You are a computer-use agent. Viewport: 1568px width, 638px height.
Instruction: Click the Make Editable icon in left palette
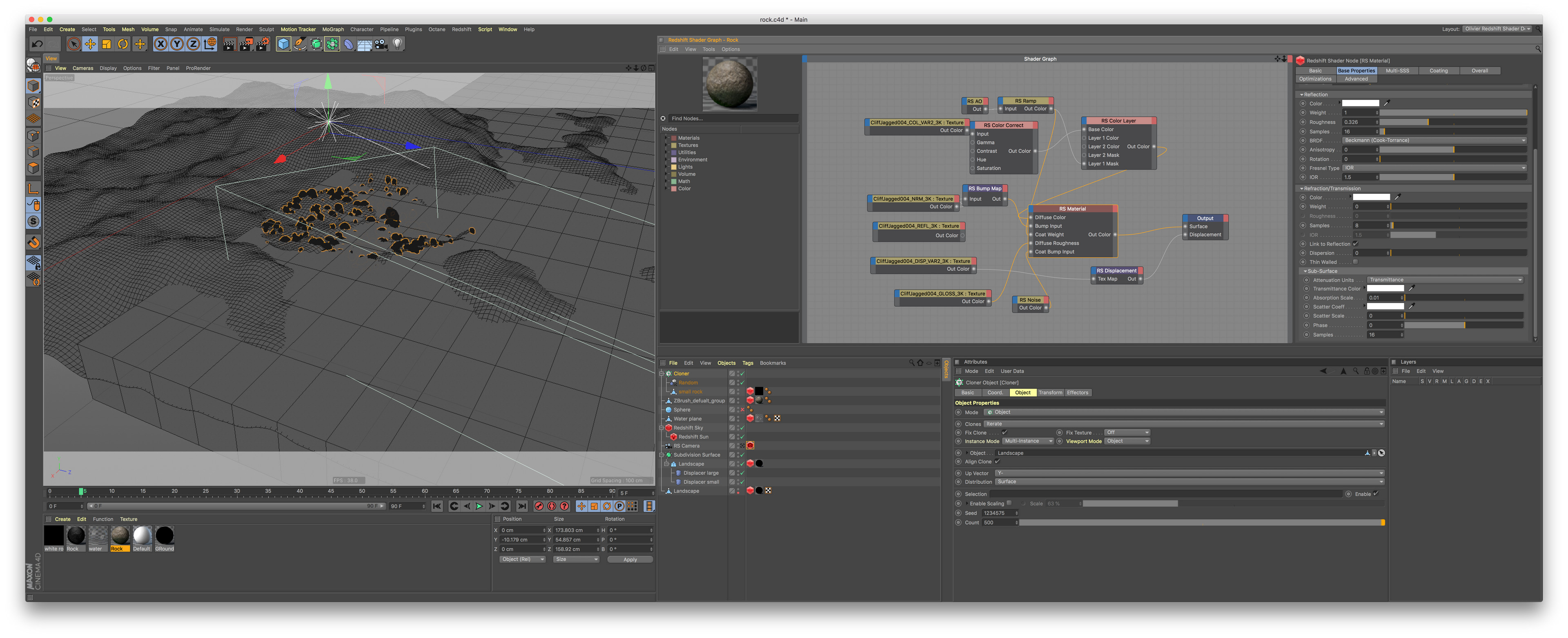pyautogui.click(x=34, y=66)
